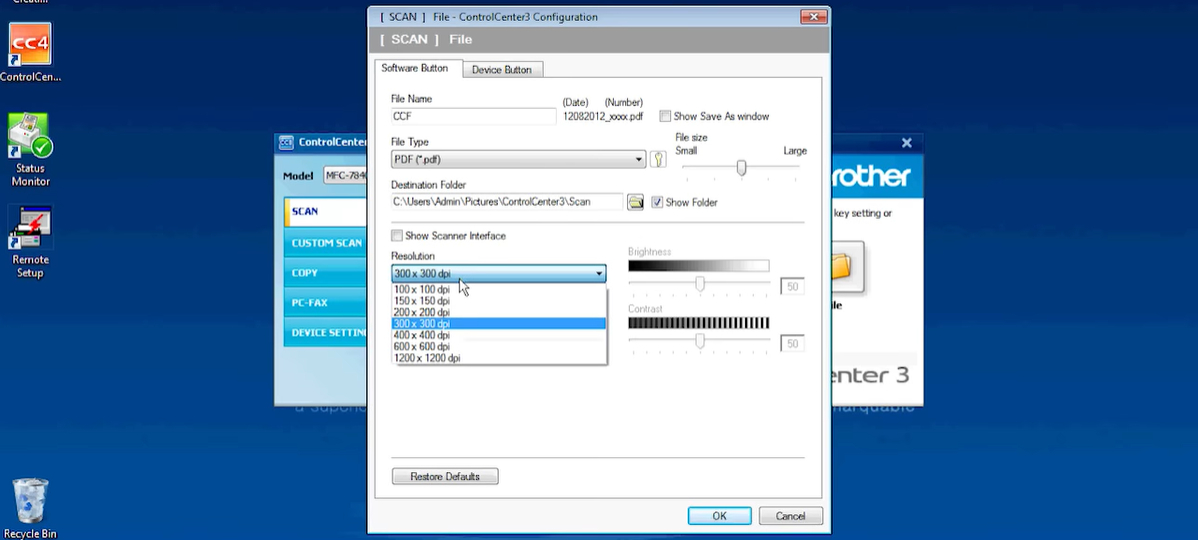Browse for destination folder icon
Screen dimensions: 1199x540
coord(635,202)
